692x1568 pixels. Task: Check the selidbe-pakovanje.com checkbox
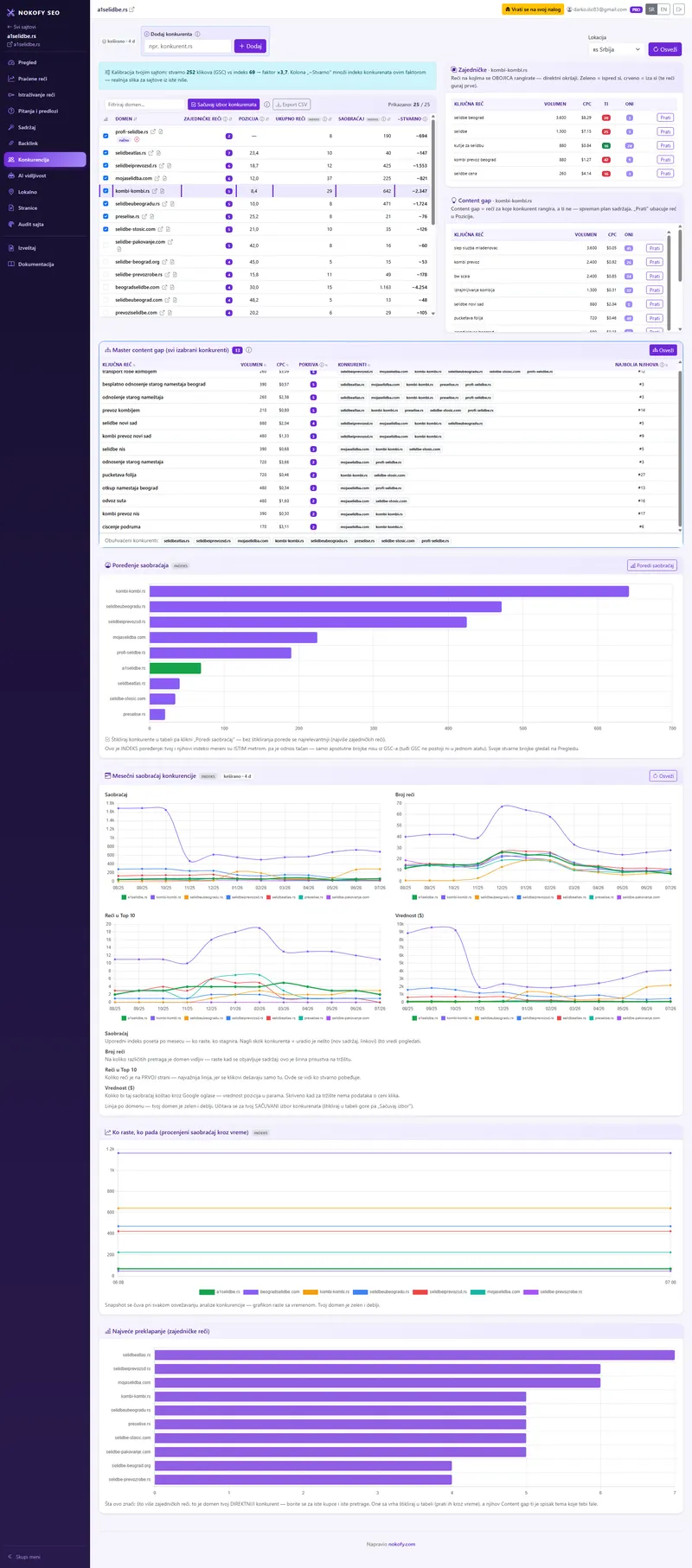coord(106,245)
